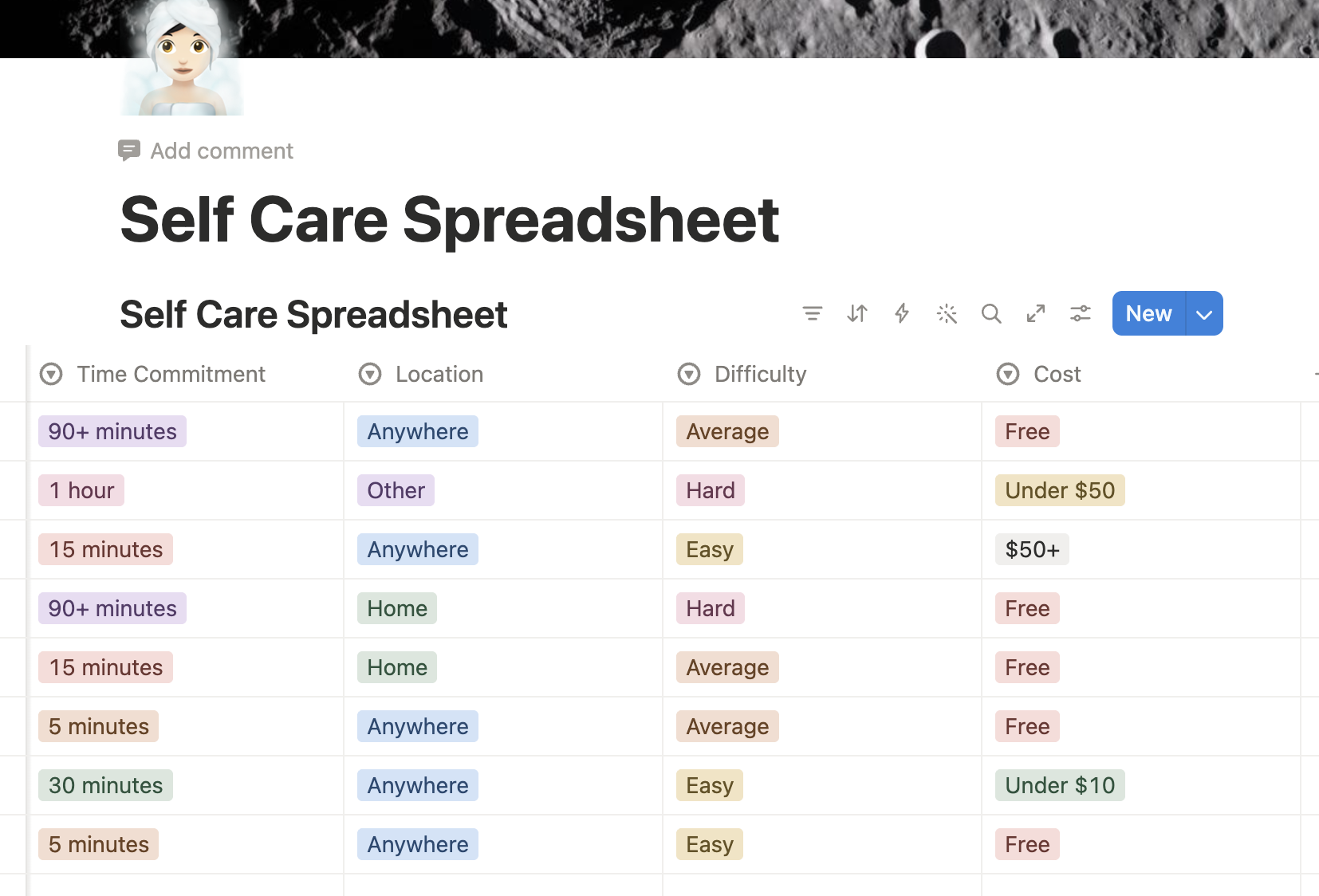Click the 1 hour time commitment cell
Screen dimensions: 1319x896
[185, 490]
